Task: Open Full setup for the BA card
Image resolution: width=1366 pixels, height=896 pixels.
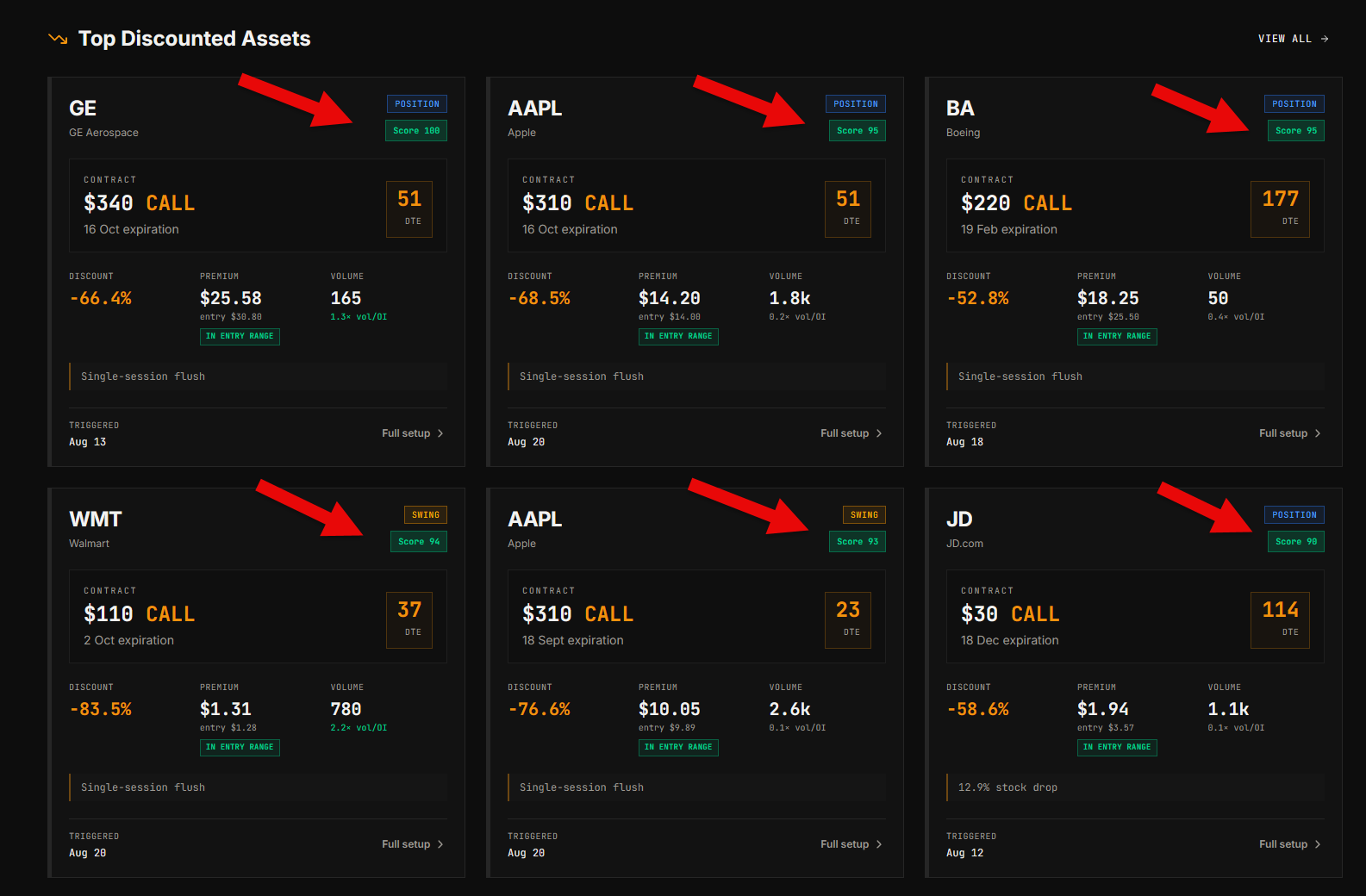Action: point(1290,433)
